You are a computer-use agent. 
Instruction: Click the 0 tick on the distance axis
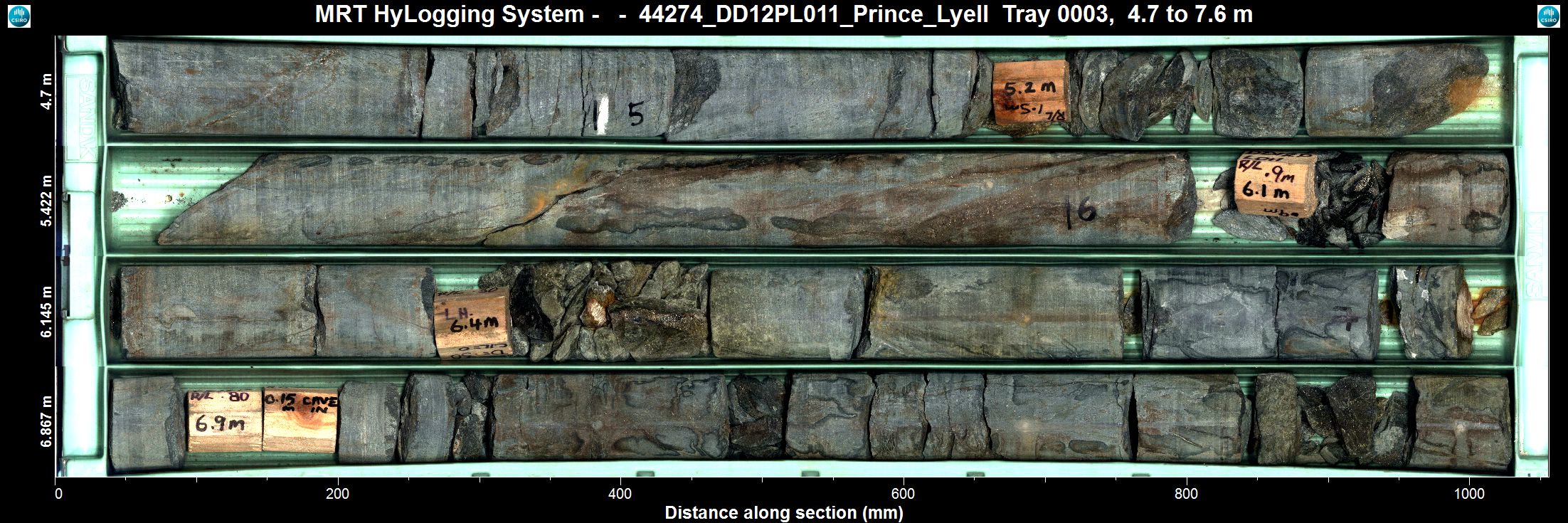tap(59, 494)
